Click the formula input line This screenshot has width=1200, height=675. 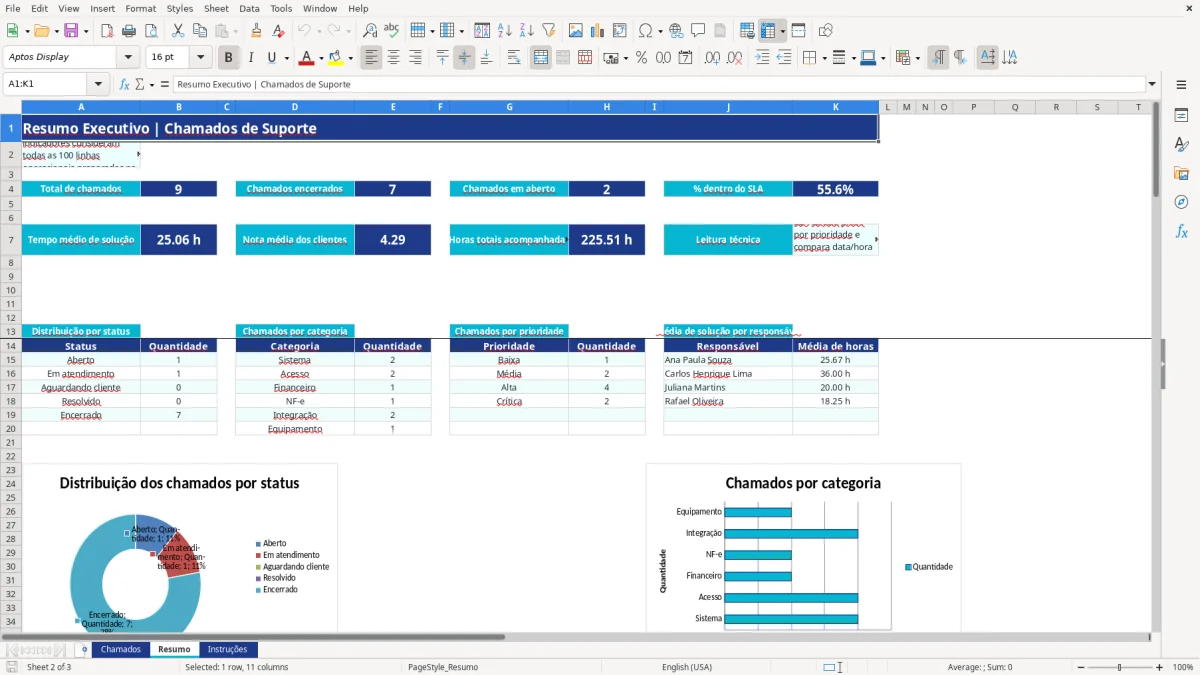pyautogui.click(x=658, y=84)
